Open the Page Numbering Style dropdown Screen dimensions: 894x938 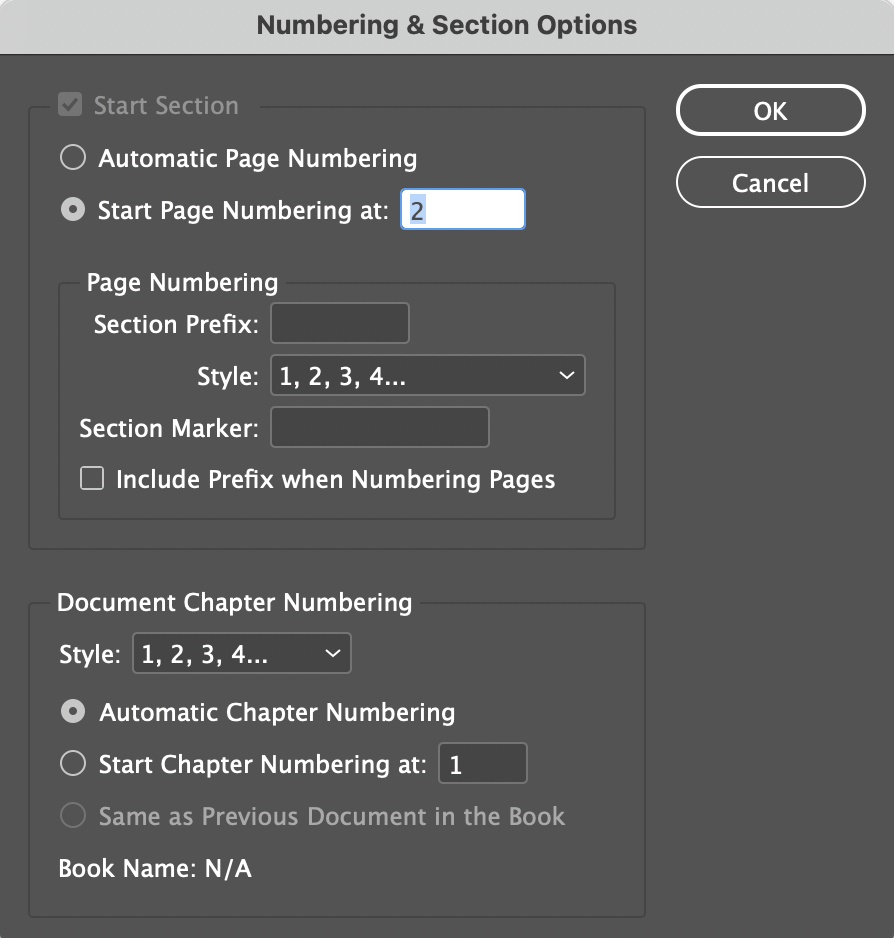click(427, 376)
